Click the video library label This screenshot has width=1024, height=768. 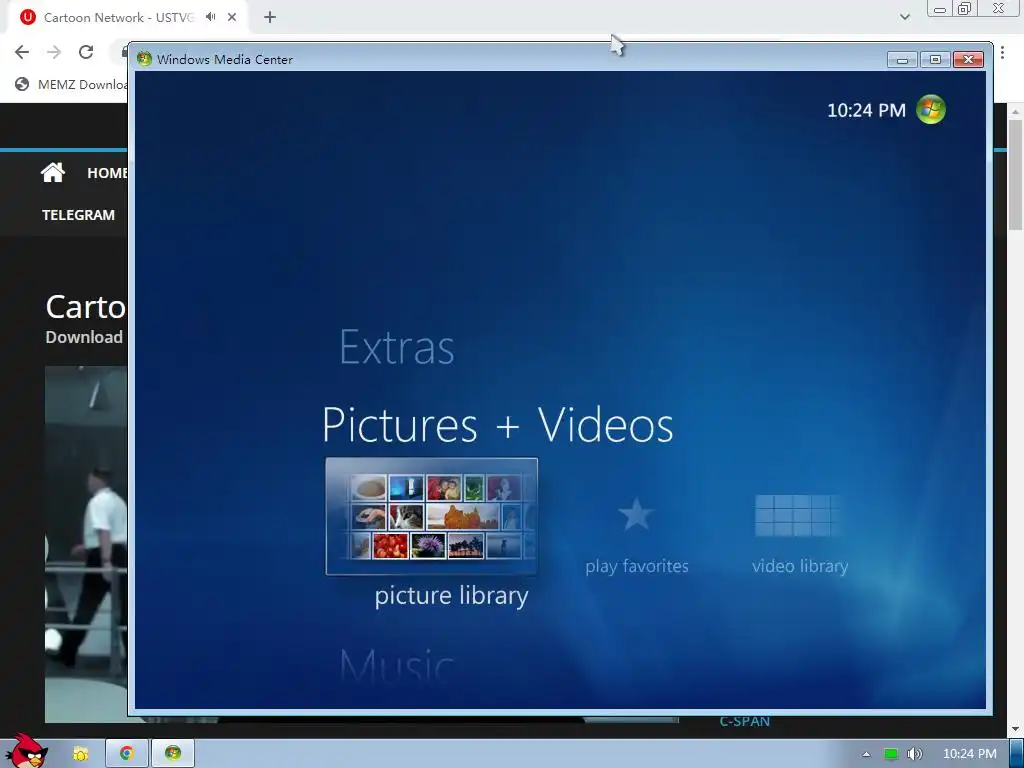pyautogui.click(x=800, y=566)
